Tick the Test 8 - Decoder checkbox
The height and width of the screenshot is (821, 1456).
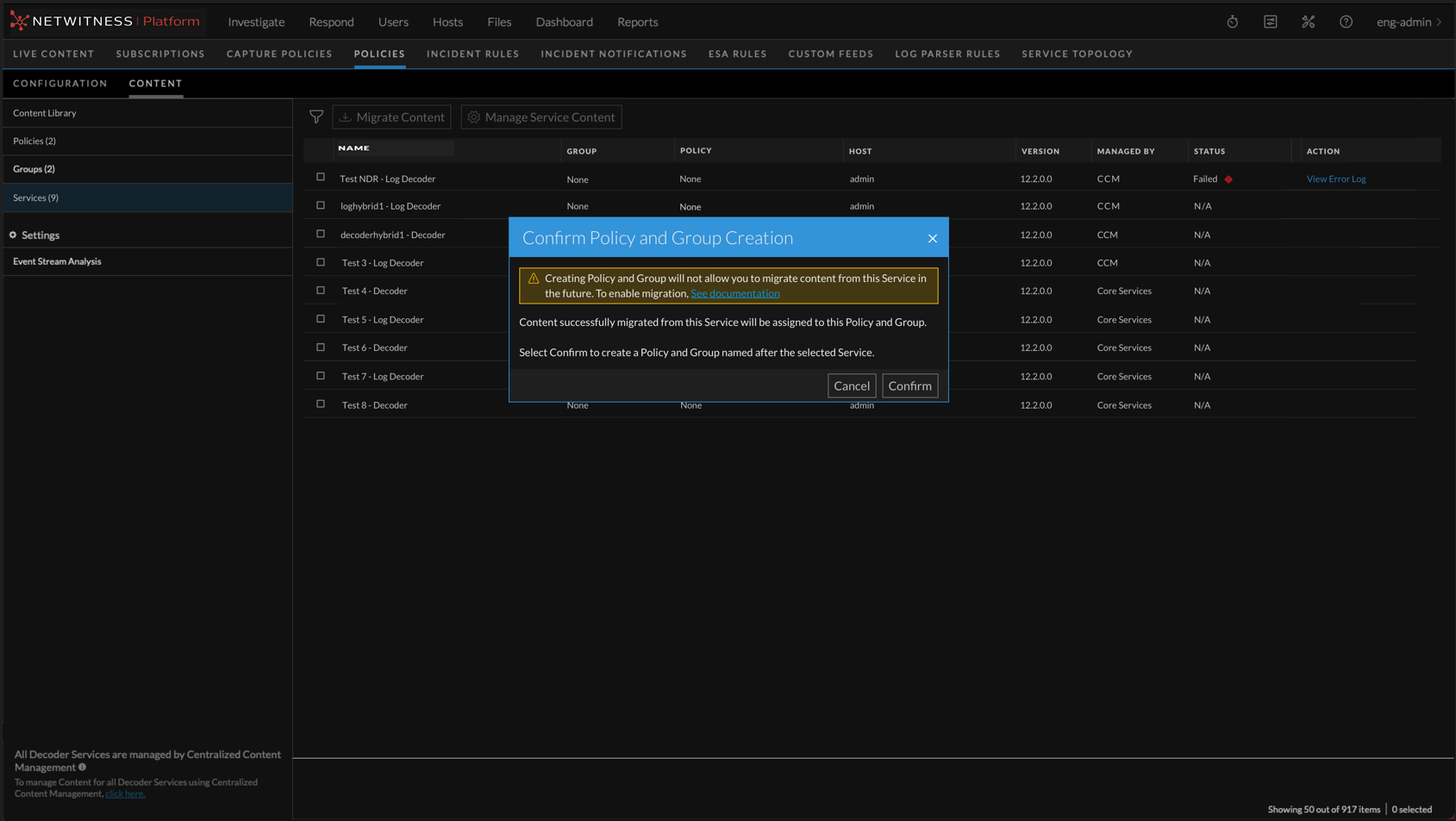[321, 404]
